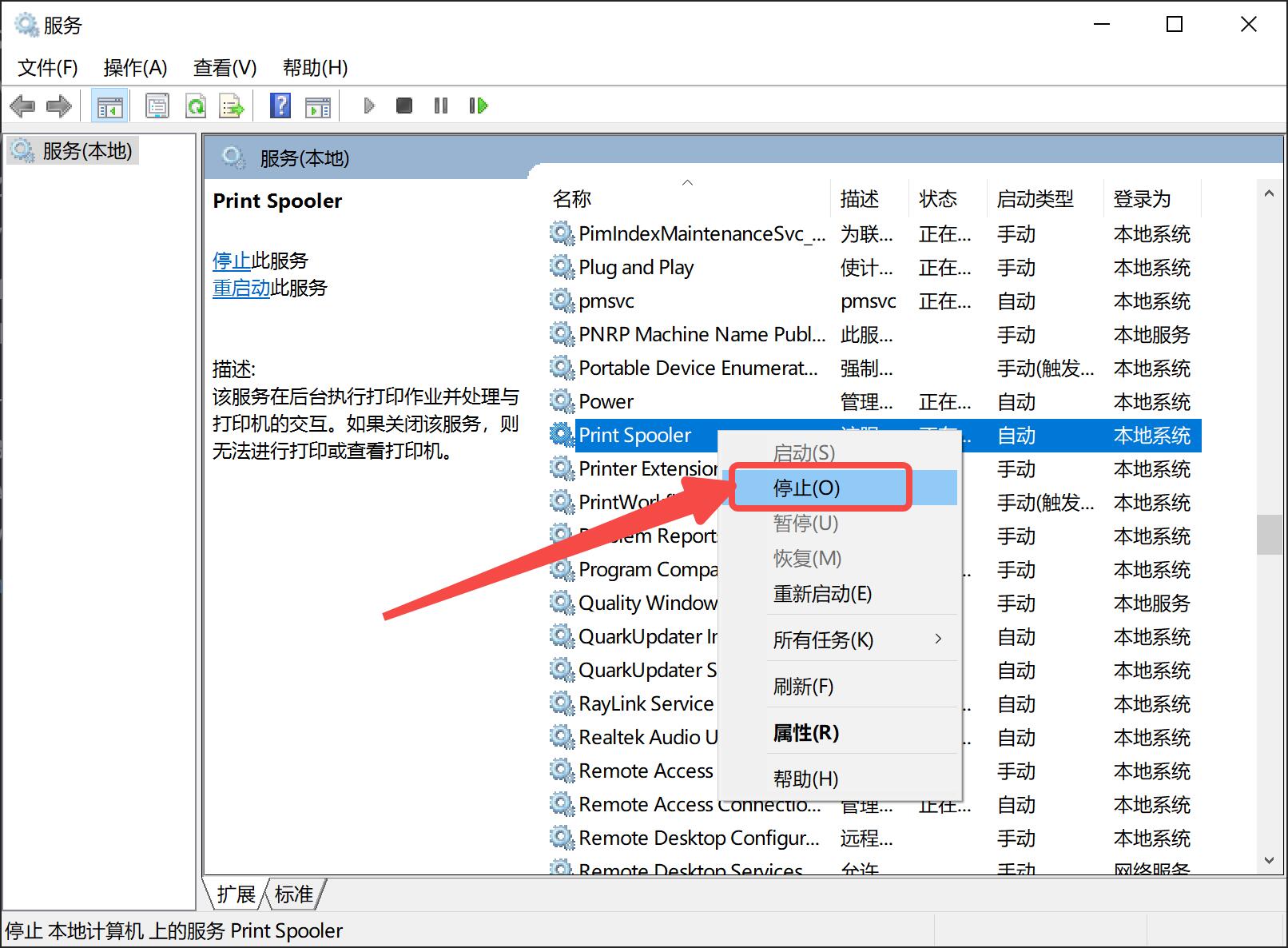Click the Stop Service square icon

click(403, 105)
